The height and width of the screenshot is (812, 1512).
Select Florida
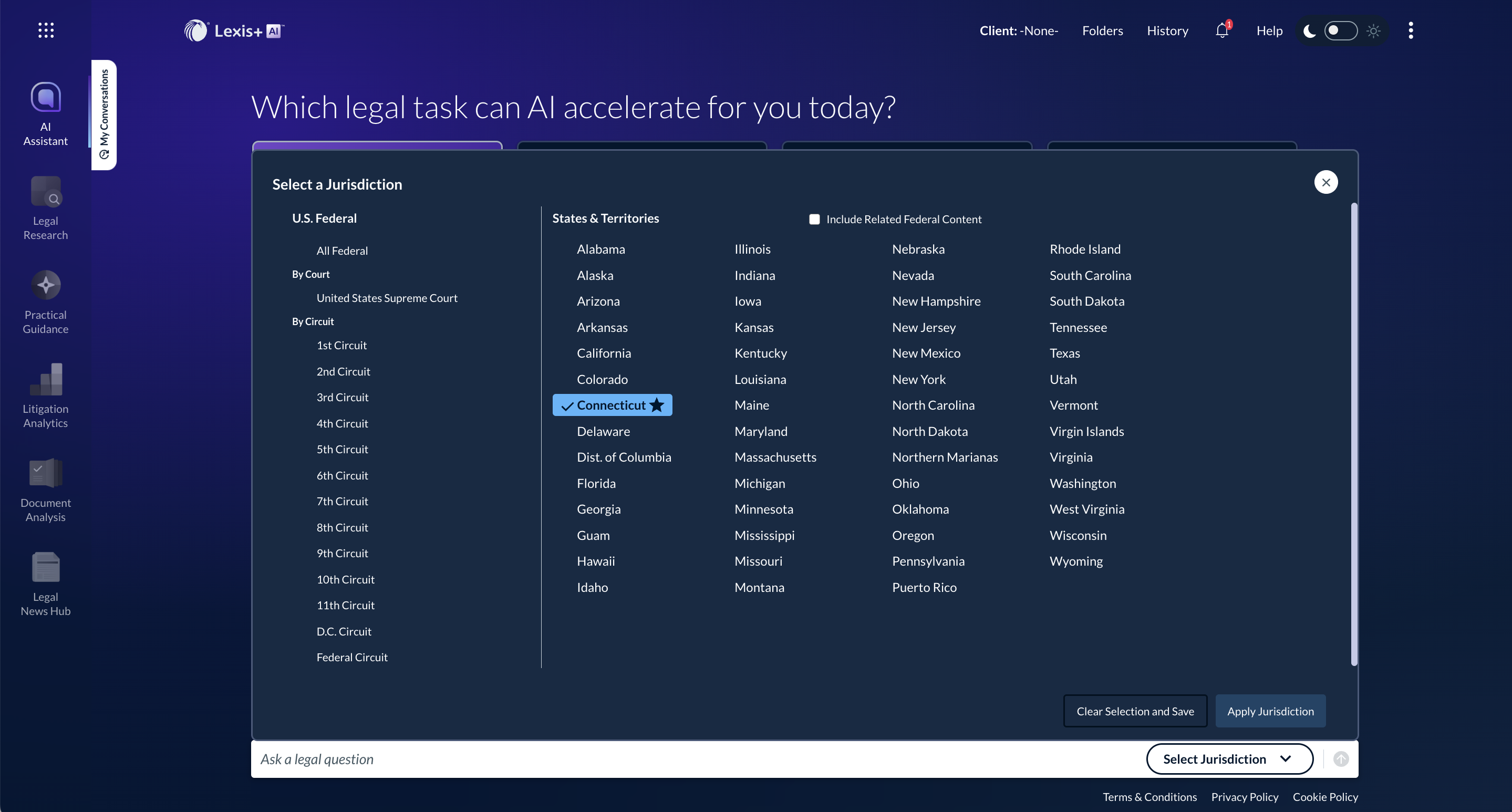click(x=596, y=483)
